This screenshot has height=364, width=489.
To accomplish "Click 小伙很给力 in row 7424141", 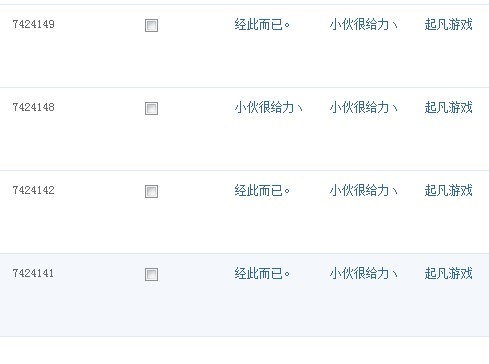I will pyautogui.click(x=363, y=273).
